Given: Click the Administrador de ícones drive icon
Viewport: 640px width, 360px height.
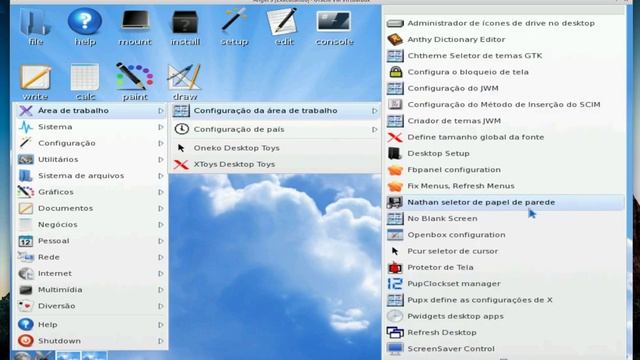Looking at the screenshot, I should point(395,23).
